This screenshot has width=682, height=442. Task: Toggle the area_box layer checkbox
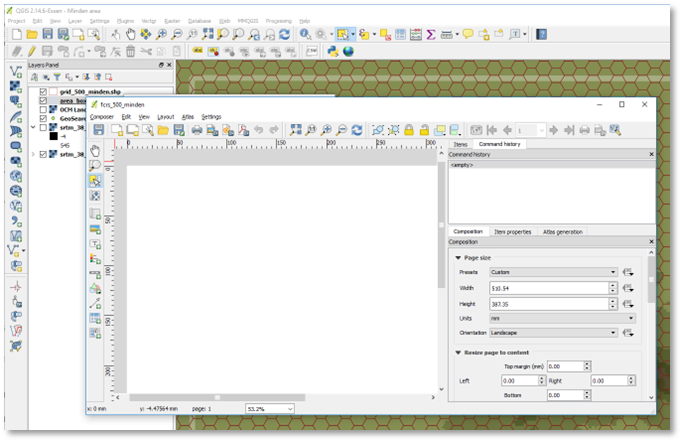(x=43, y=100)
